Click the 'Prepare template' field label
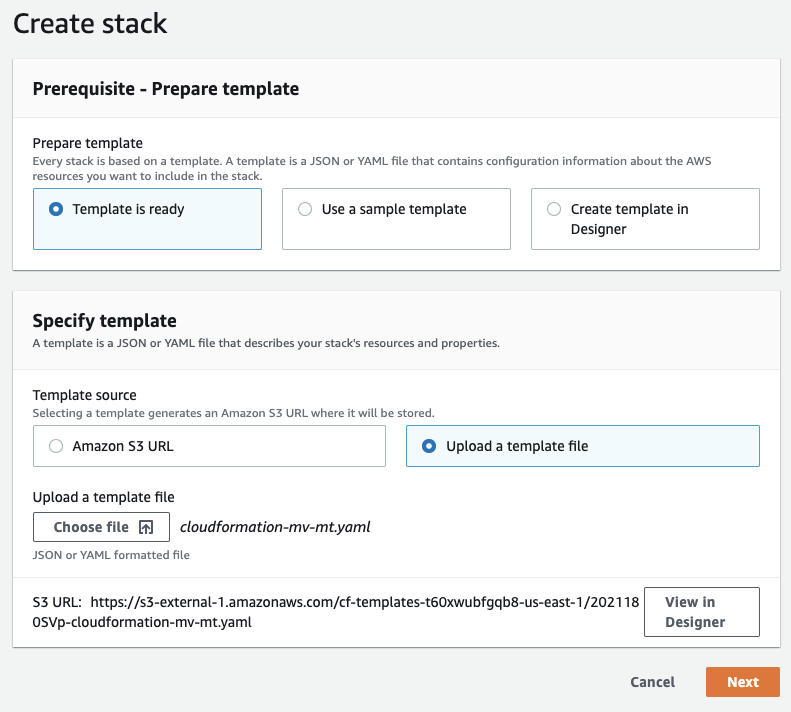The width and height of the screenshot is (791, 712). click(x=88, y=143)
